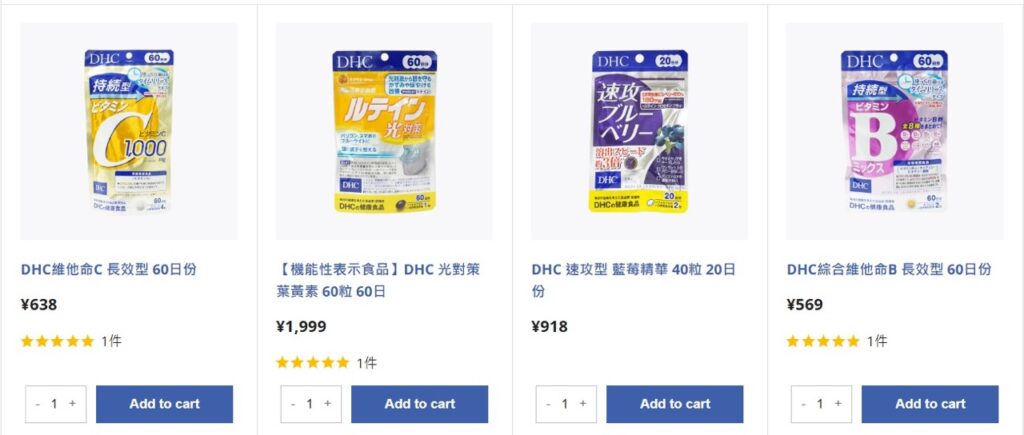Screen dimensions: 1024x435
Task: Add DHC維他命C 長效型 to cart
Action: click(x=165, y=404)
